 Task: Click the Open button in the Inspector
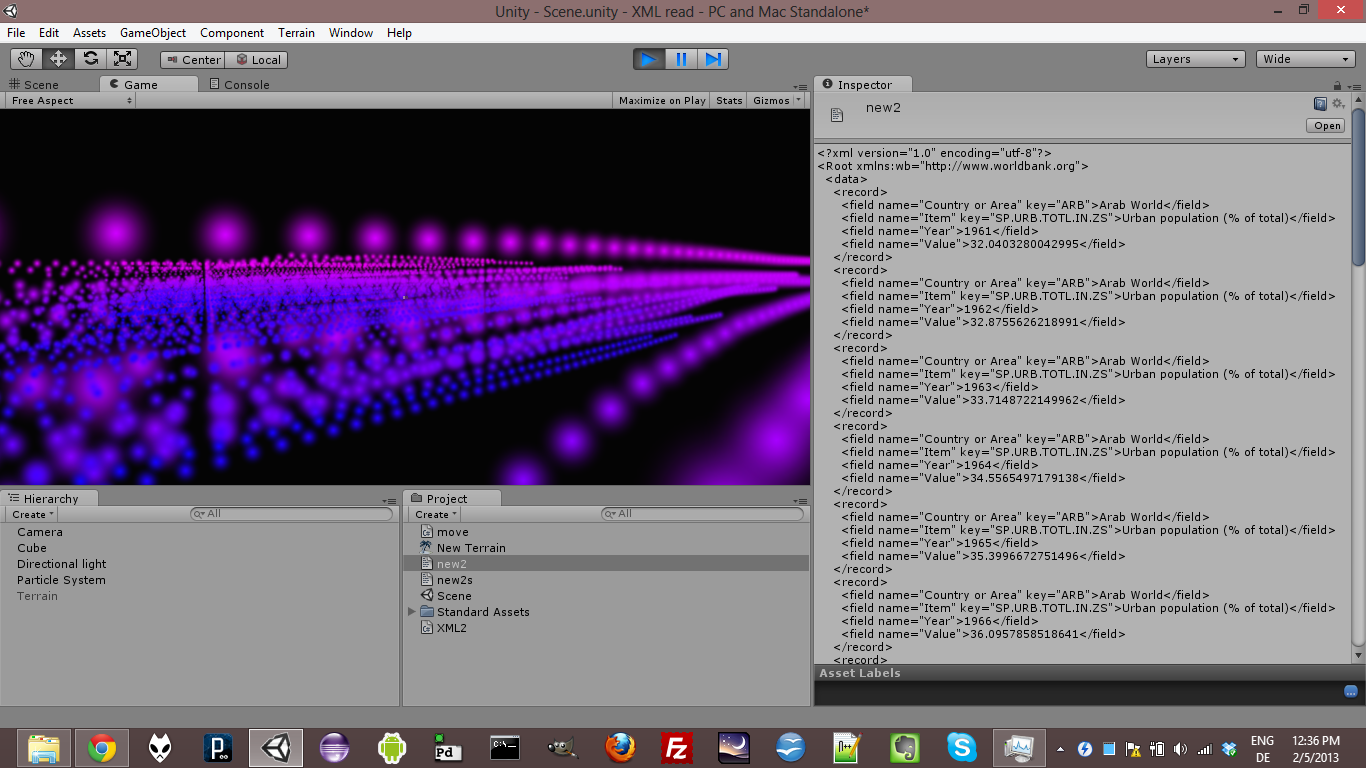(1325, 125)
